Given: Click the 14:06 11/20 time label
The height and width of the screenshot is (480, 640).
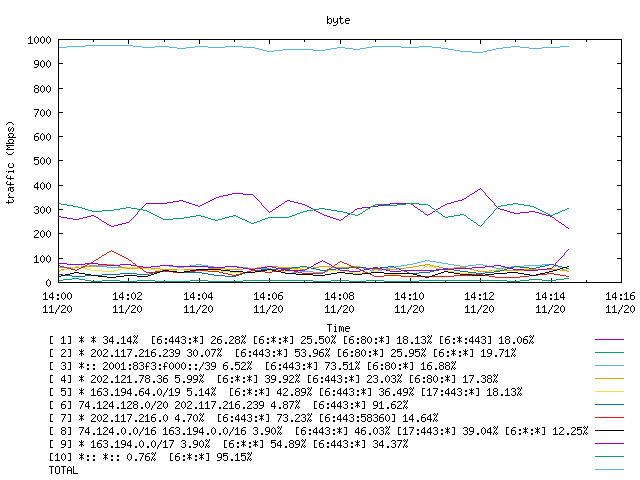Looking at the screenshot, I should pos(268,302).
